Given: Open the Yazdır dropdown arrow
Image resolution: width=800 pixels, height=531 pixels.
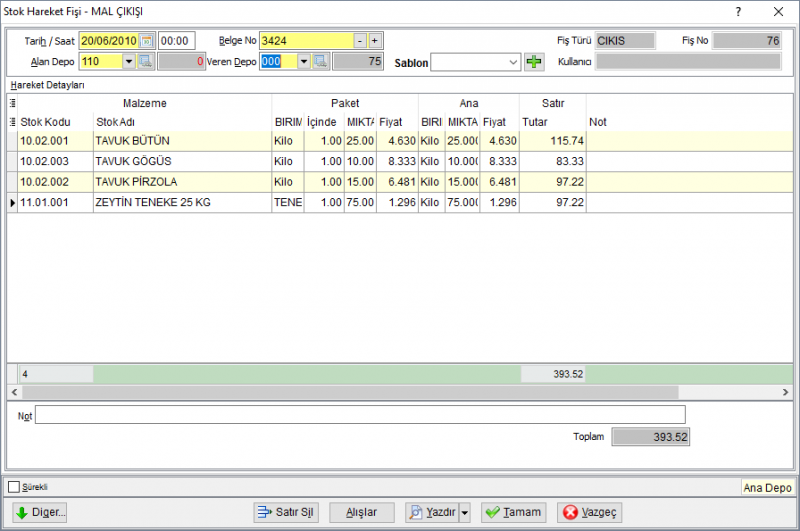Looking at the screenshot, I should pyautogui.click(x=465, y=512).
